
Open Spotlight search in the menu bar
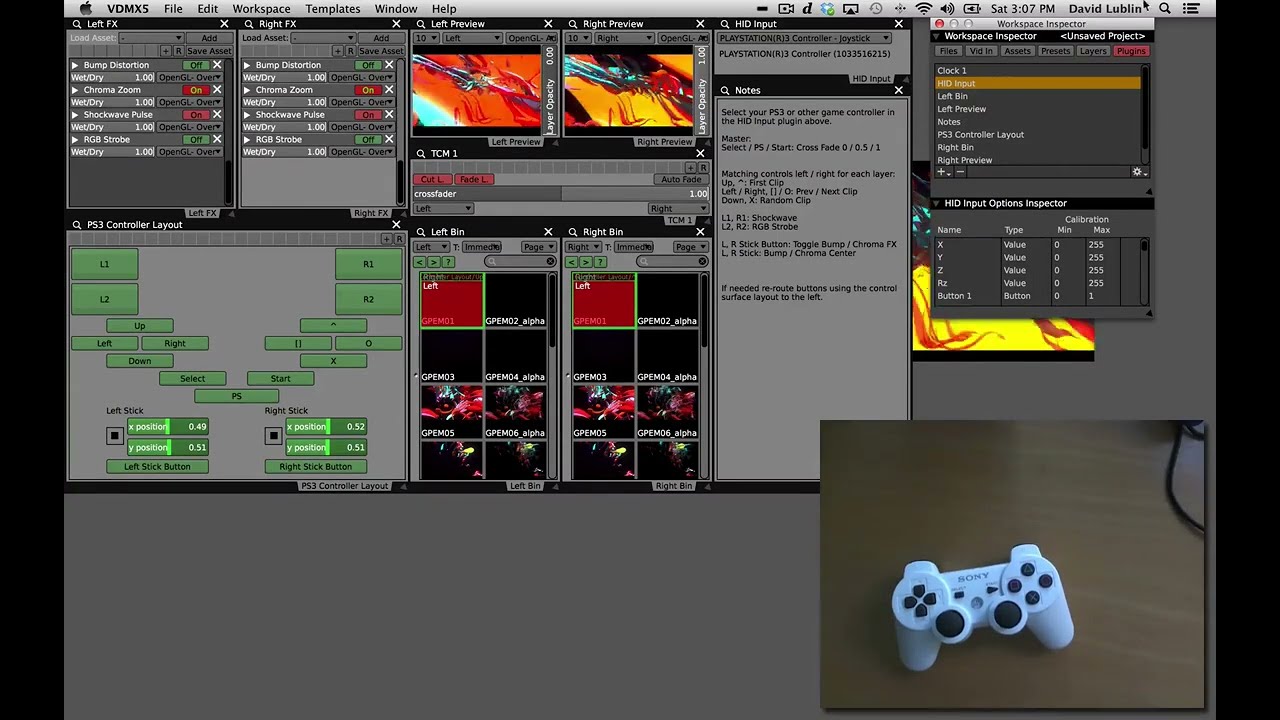tap(1165, 9)
